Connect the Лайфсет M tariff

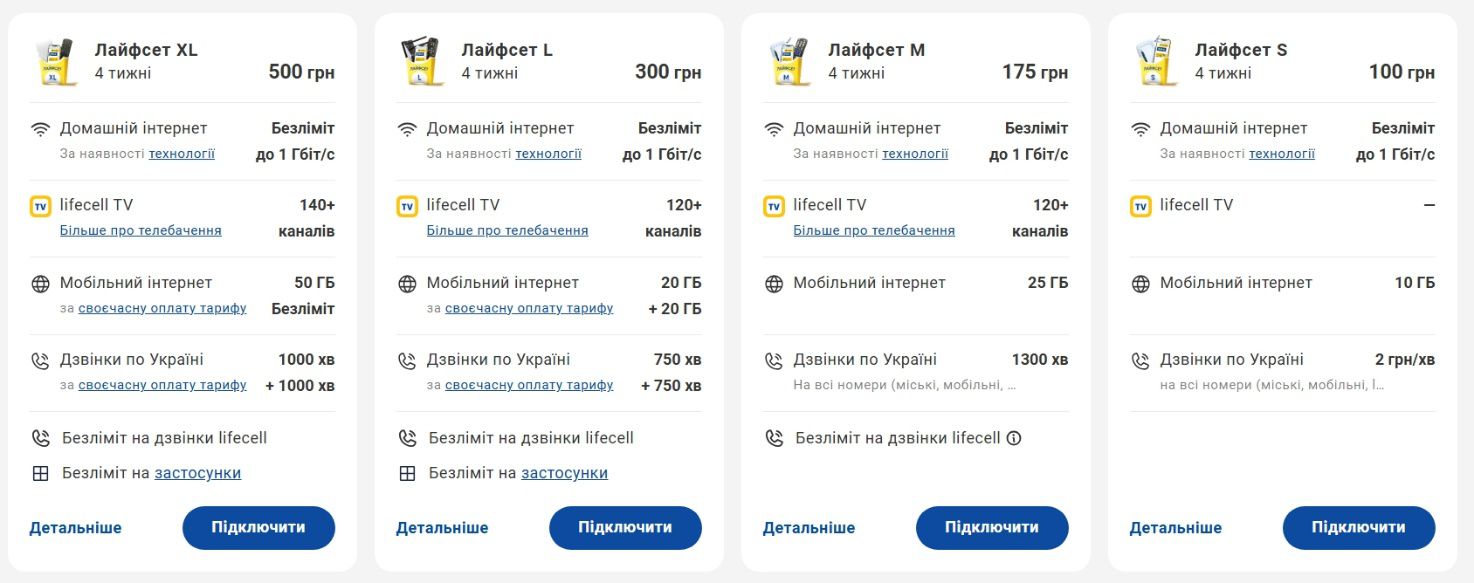coord(991,527)
